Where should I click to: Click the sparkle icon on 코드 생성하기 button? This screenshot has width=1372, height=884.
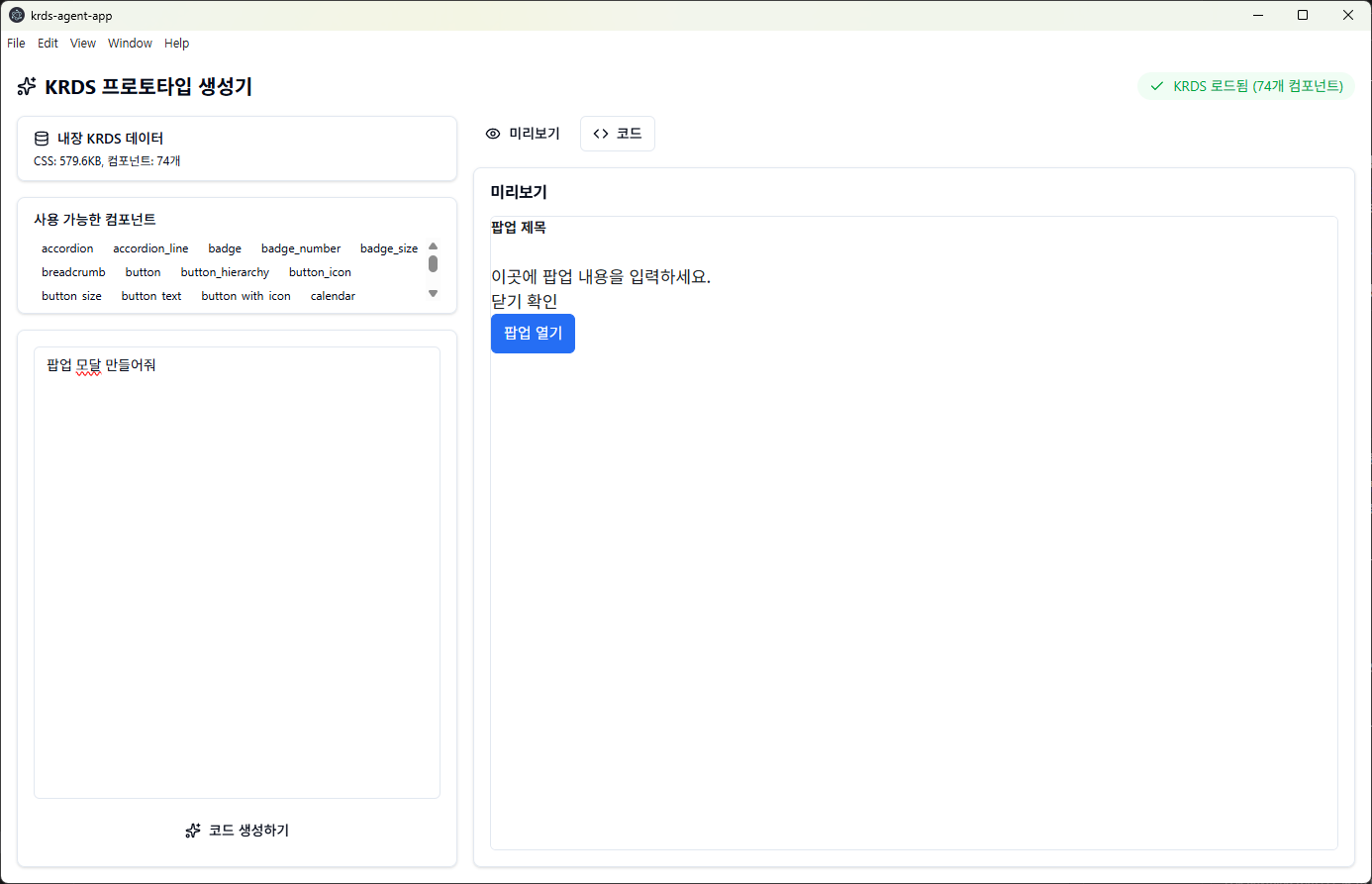193,831
